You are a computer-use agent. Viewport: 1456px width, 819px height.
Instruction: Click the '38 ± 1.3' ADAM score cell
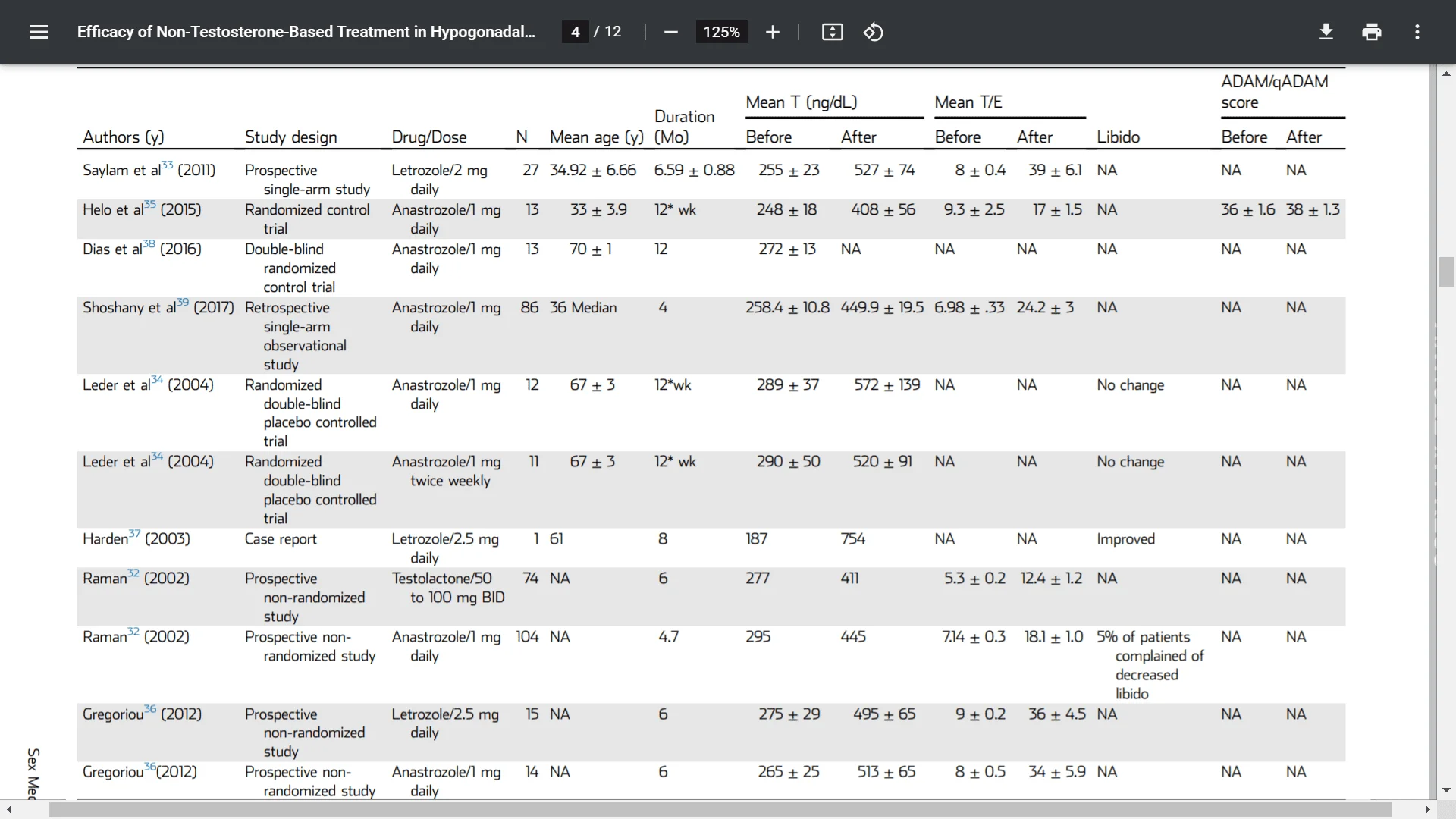pos(1313,210)
